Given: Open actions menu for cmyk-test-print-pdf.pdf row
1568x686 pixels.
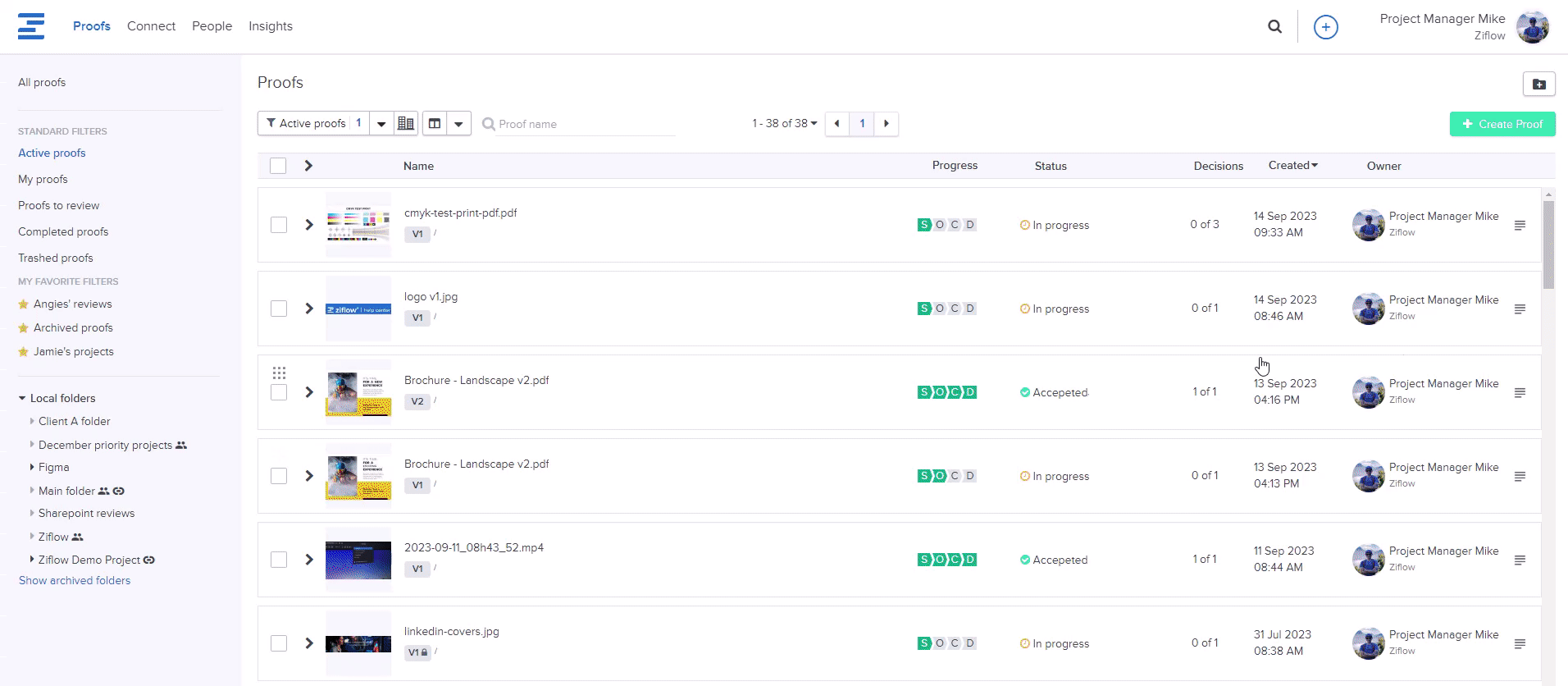Looking at the screenshot, I should 1520,226.
